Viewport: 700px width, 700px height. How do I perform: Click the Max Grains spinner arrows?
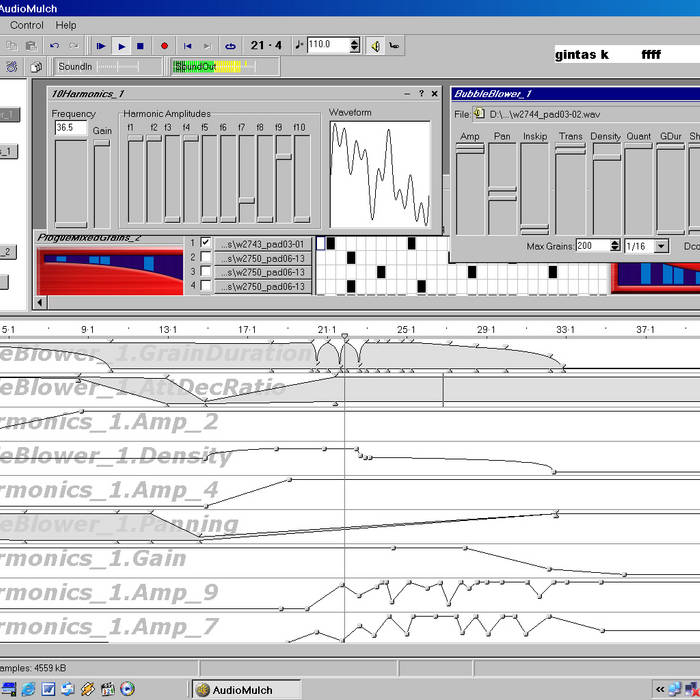(x=614, y=246)
